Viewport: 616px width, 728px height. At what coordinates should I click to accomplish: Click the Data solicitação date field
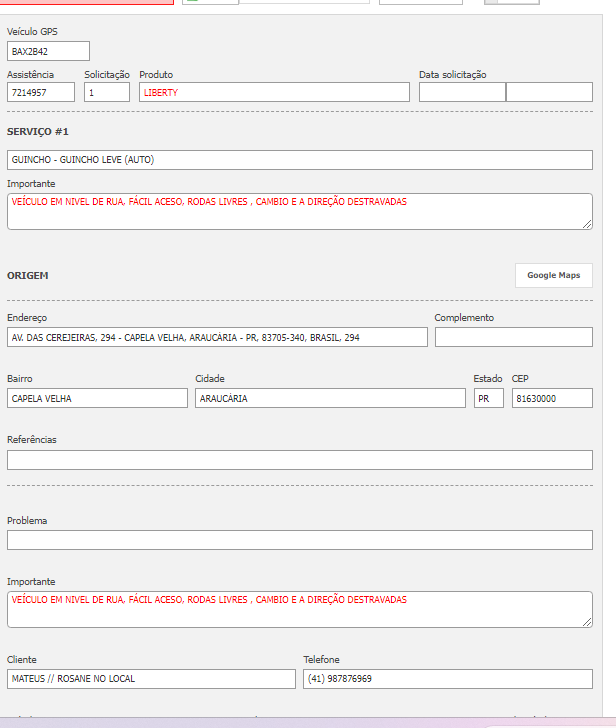point(462,92)
